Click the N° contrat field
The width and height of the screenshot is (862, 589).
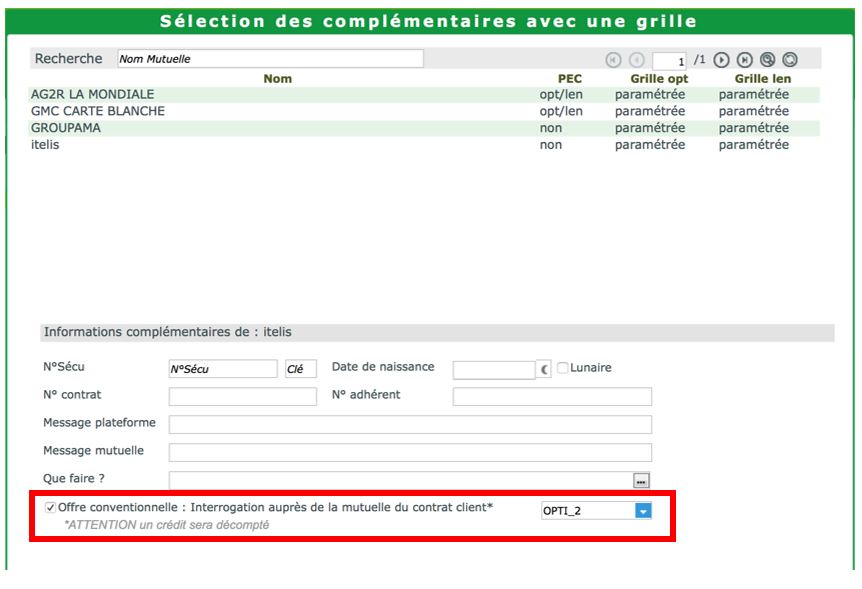[x=242, y=397]
